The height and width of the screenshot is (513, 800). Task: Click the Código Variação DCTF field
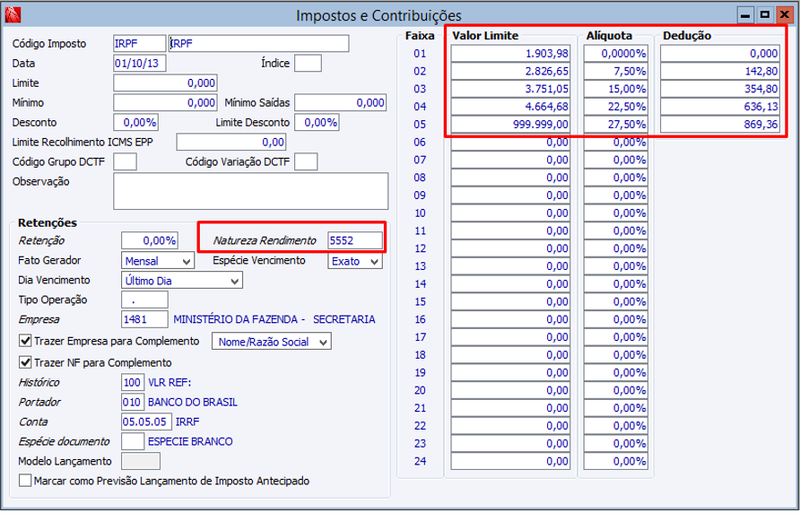[x=306, y=162]
